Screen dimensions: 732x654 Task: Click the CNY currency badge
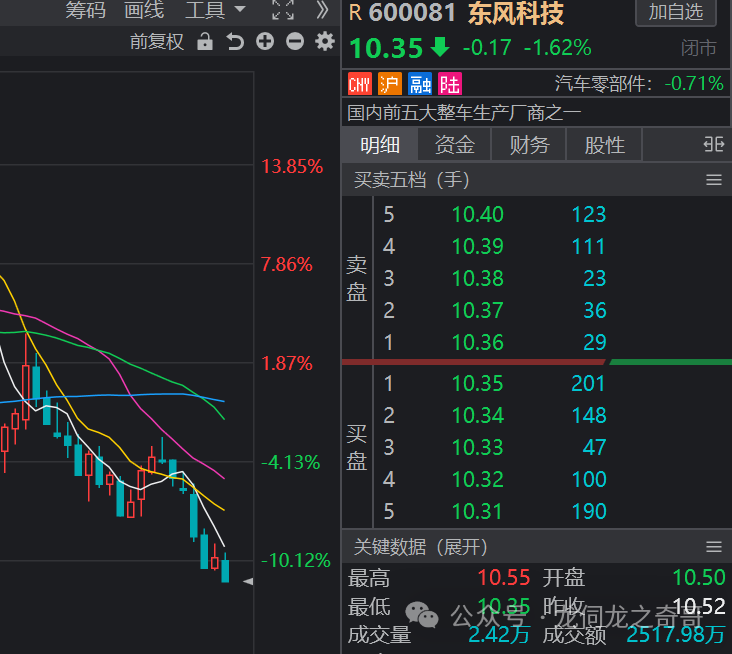coord(360,84)
